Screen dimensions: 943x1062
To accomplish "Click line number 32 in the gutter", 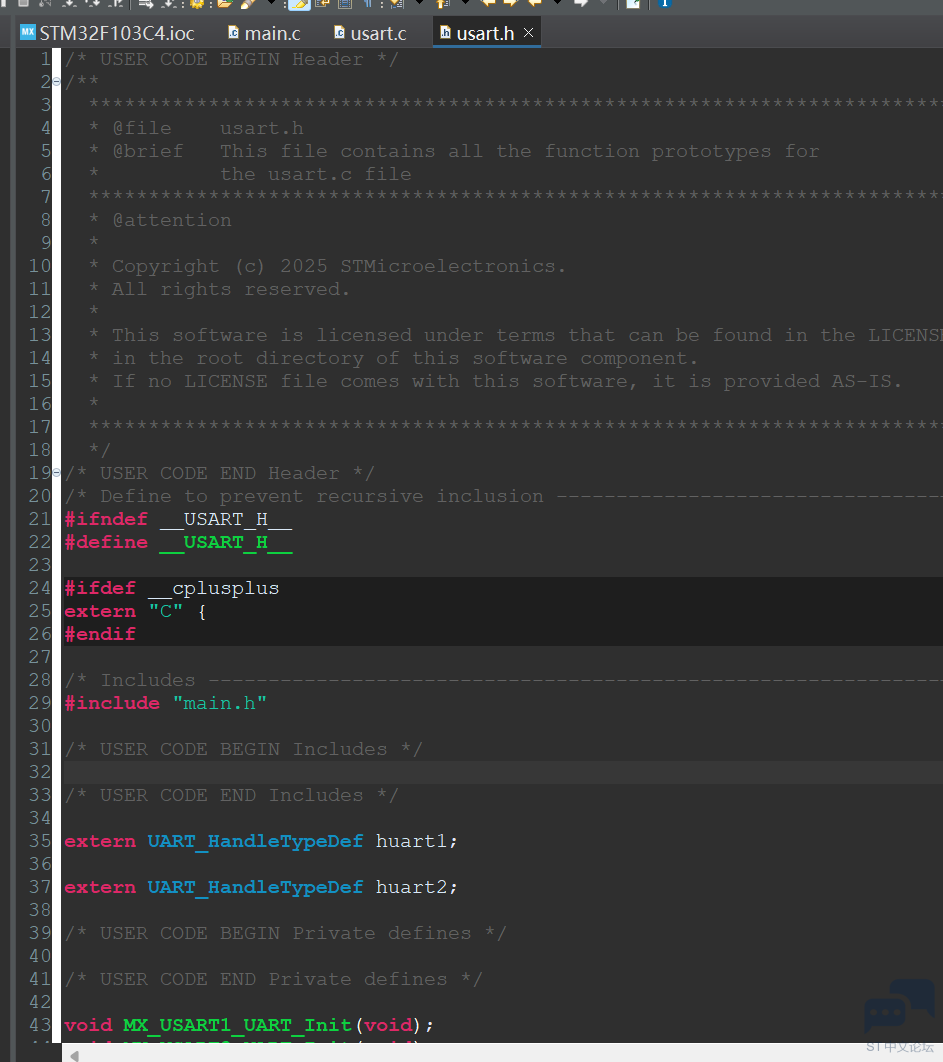I will [40, 773].
